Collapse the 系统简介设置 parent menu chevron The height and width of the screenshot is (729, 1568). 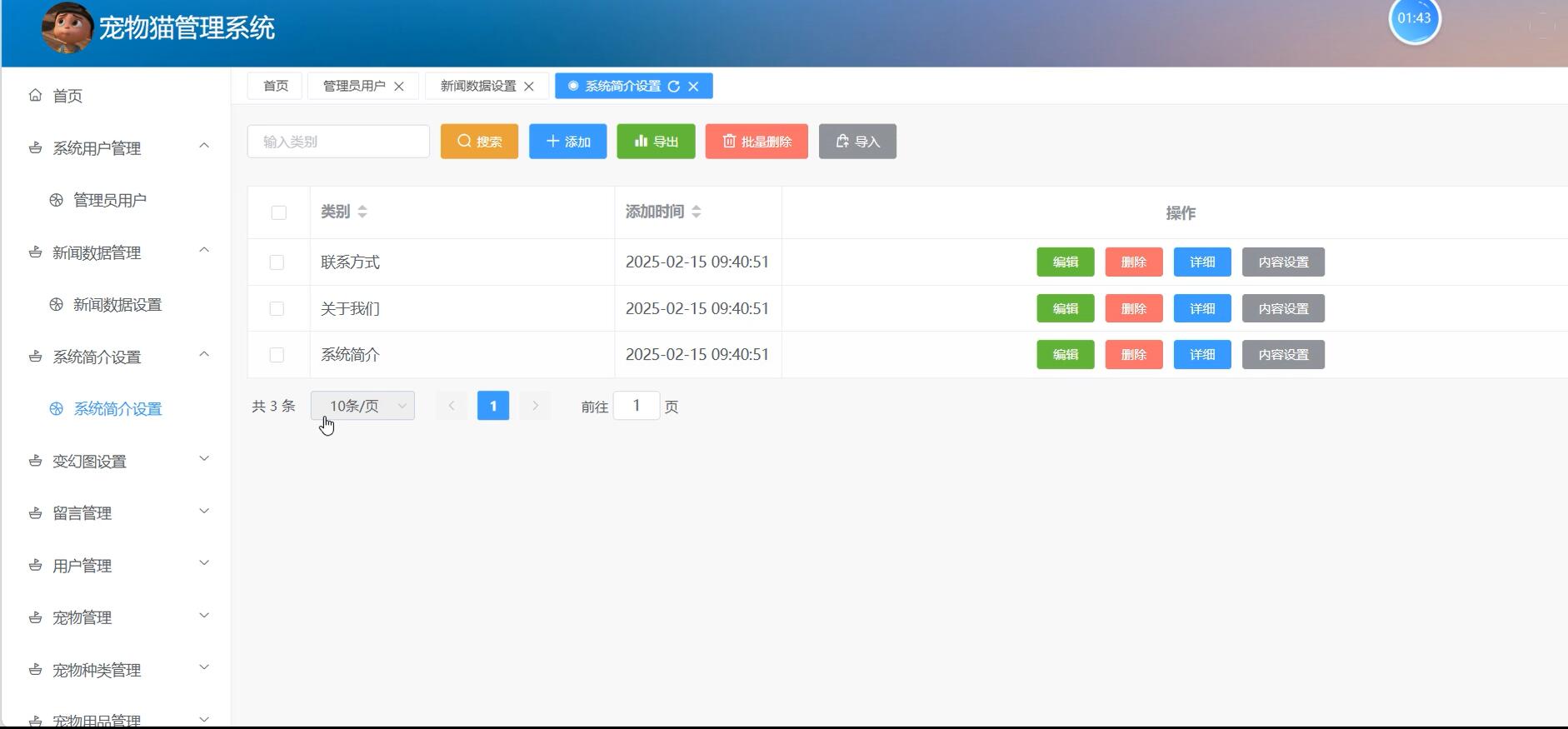[204, 354]
